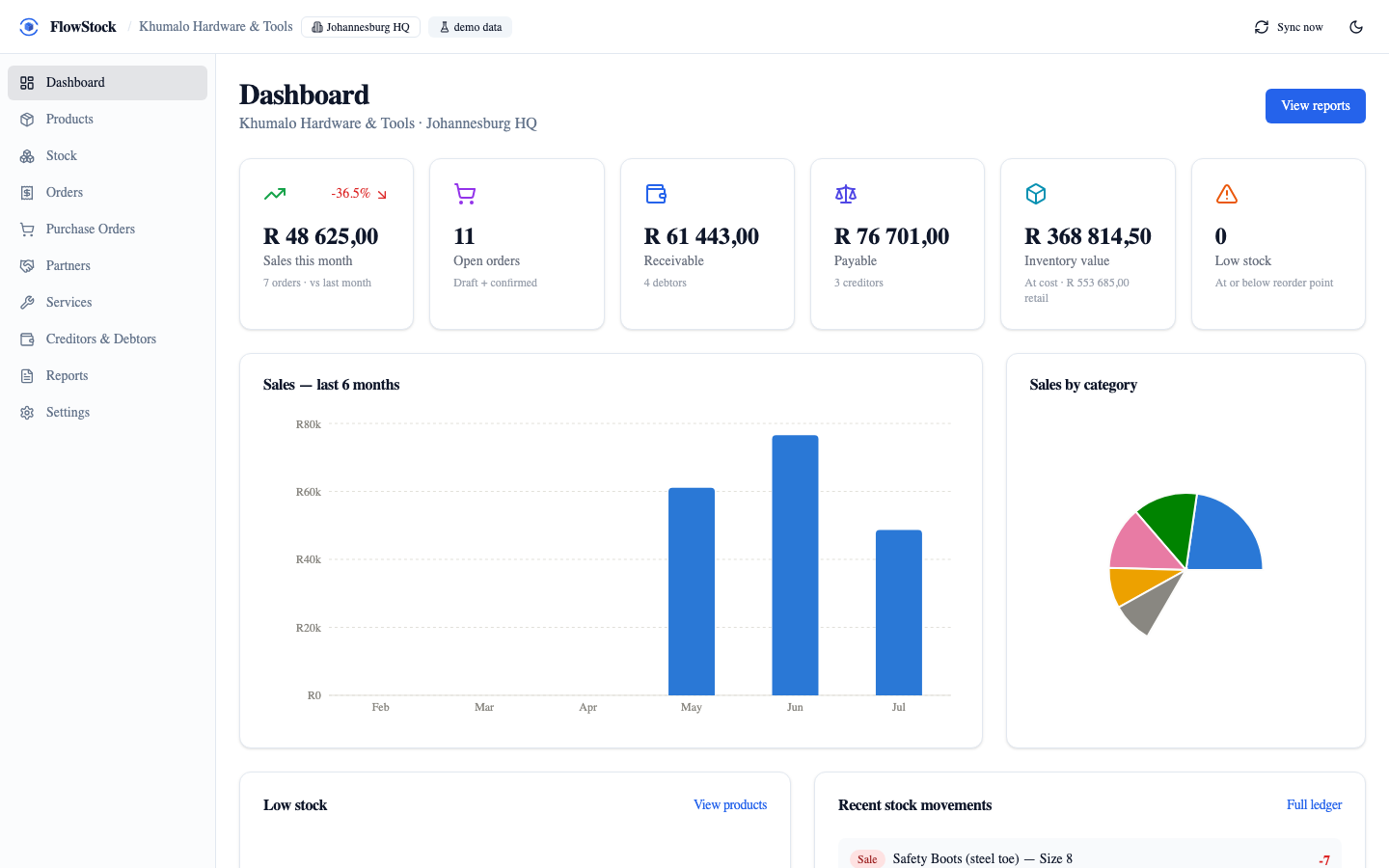Click the Sale tag on Safety Boots row

pyautogui.click(x=867, y=859)
